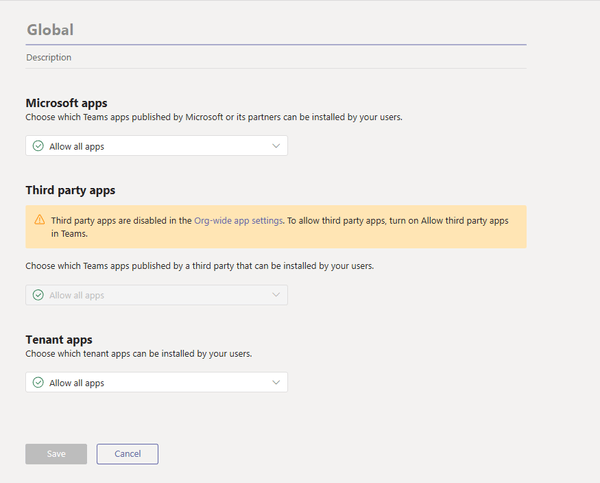Image resolution: width=600 pixels, height=483 pixels.
Task: Focus the Description text field
Action: pyautogui.click(x=275, y=58)
